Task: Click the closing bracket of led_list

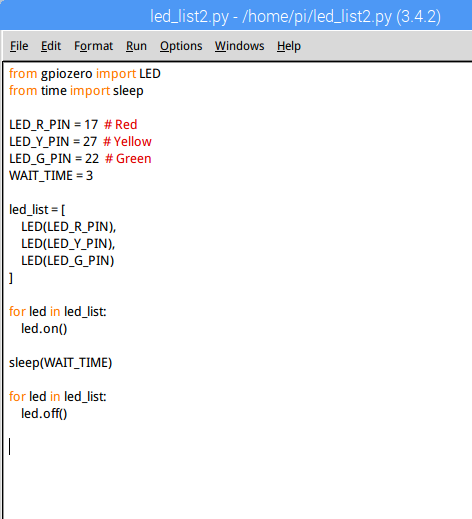Action: tap(11, 278)
